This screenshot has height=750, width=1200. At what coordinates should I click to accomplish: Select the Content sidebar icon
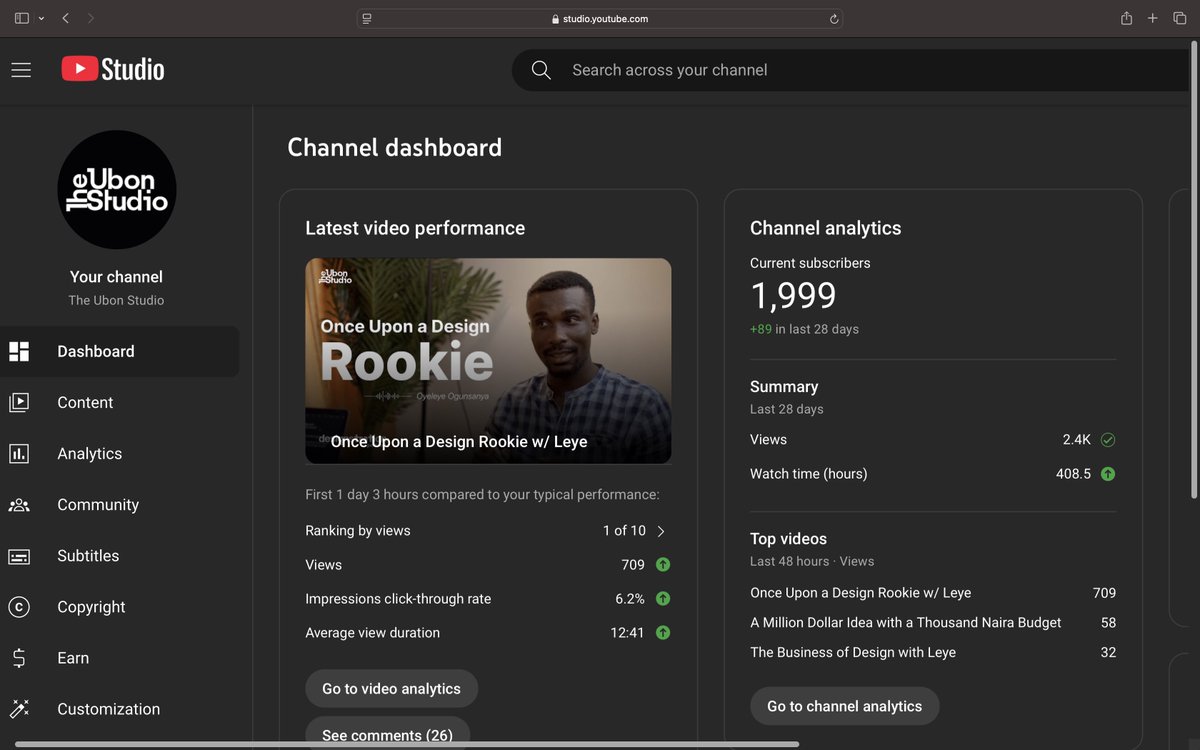(x=18, y=402)
